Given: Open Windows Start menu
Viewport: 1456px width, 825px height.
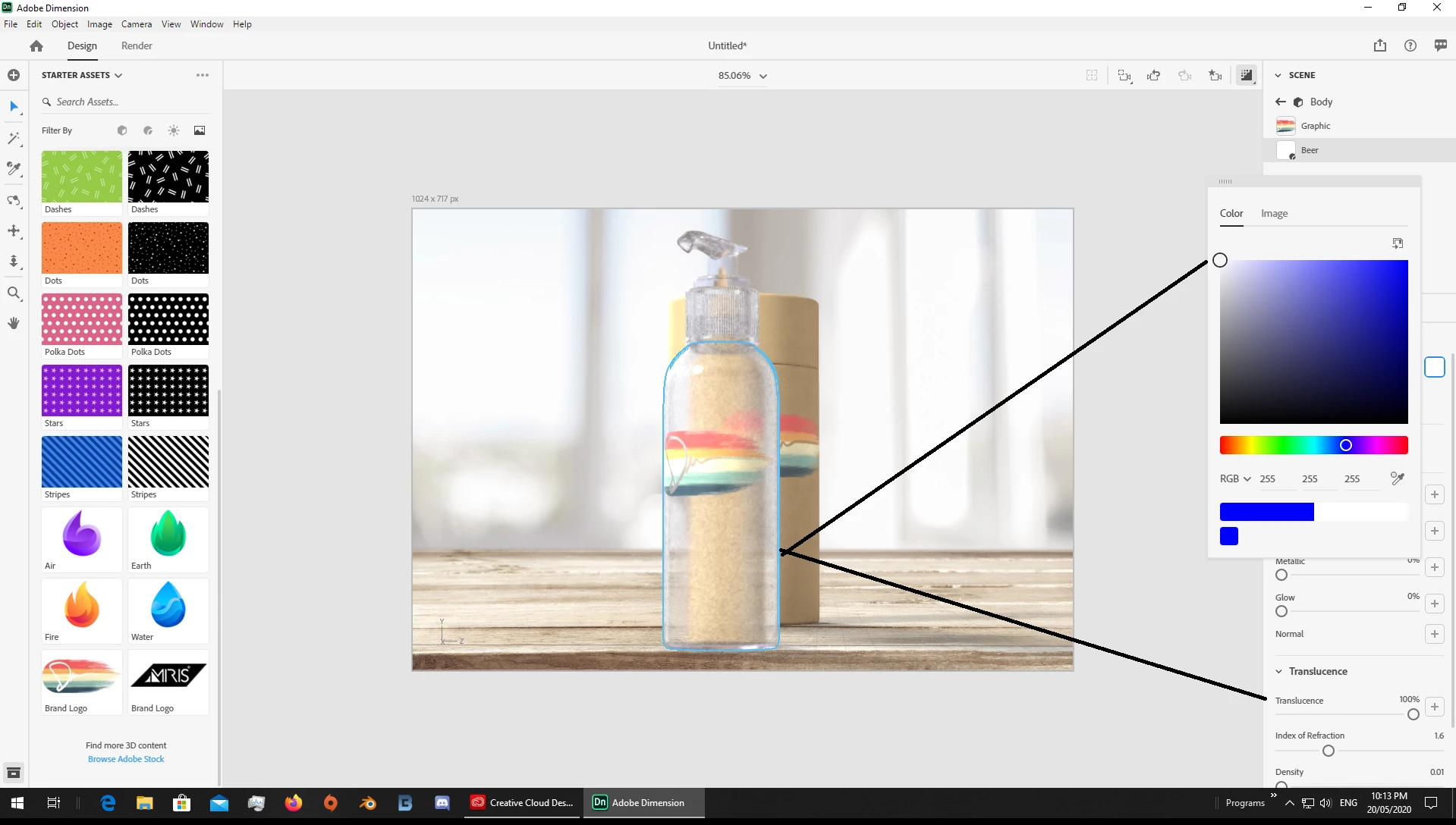Looking at the screenshot, I should (17, 803).
